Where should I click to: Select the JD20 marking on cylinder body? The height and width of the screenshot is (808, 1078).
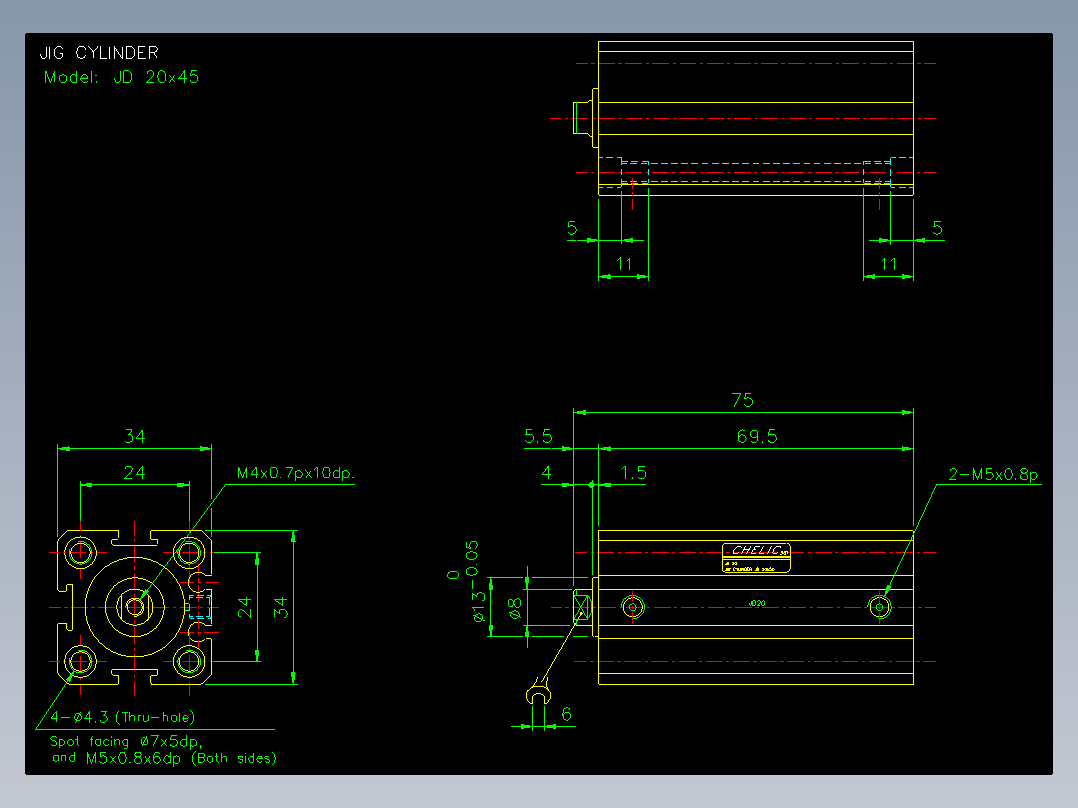[x=757, y=604]
